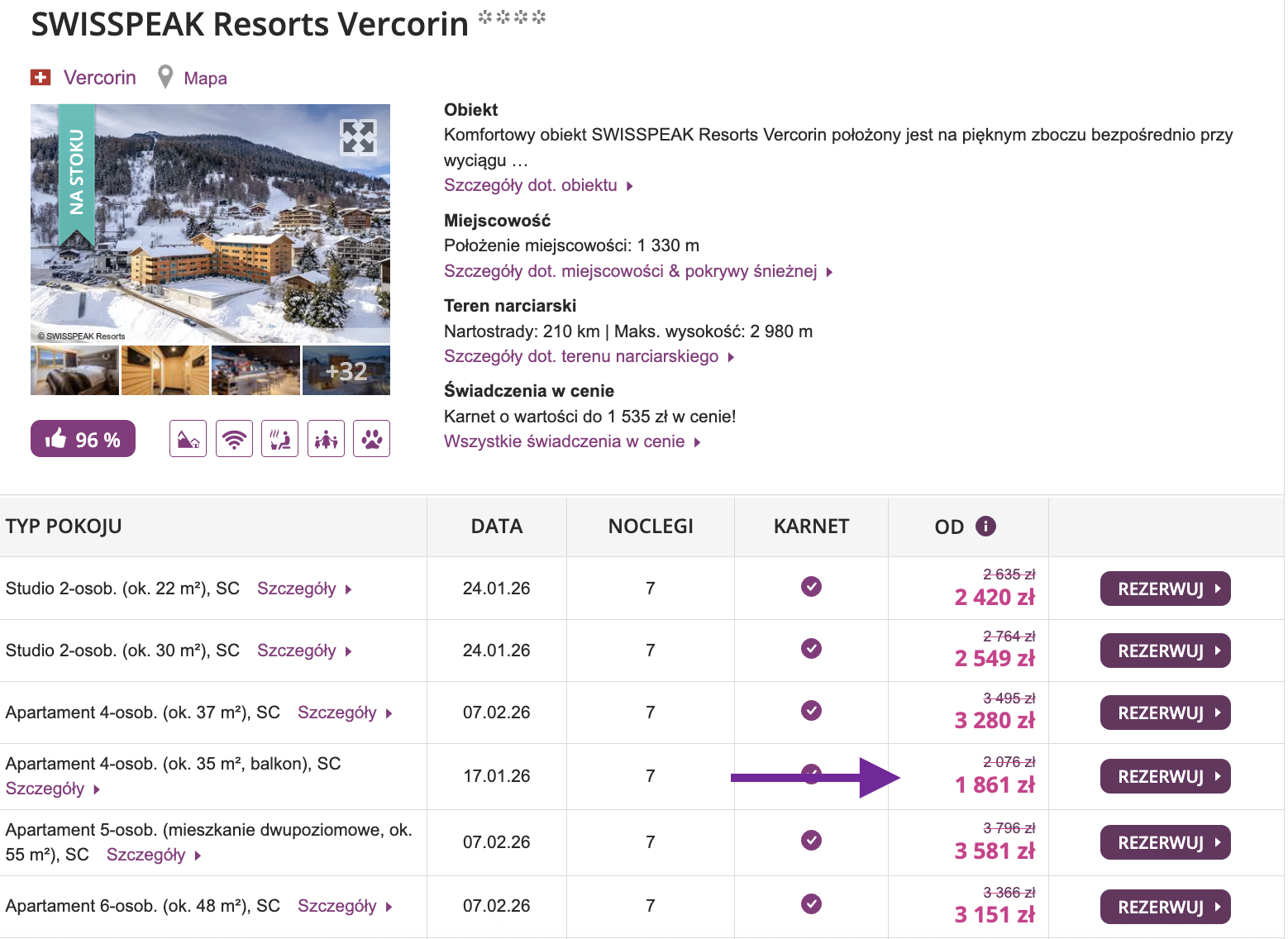This screenshot has width=1288, height=939.
Task: Expand Szczegóły dot. obiektu section
Action: click(x=533, y=185)
